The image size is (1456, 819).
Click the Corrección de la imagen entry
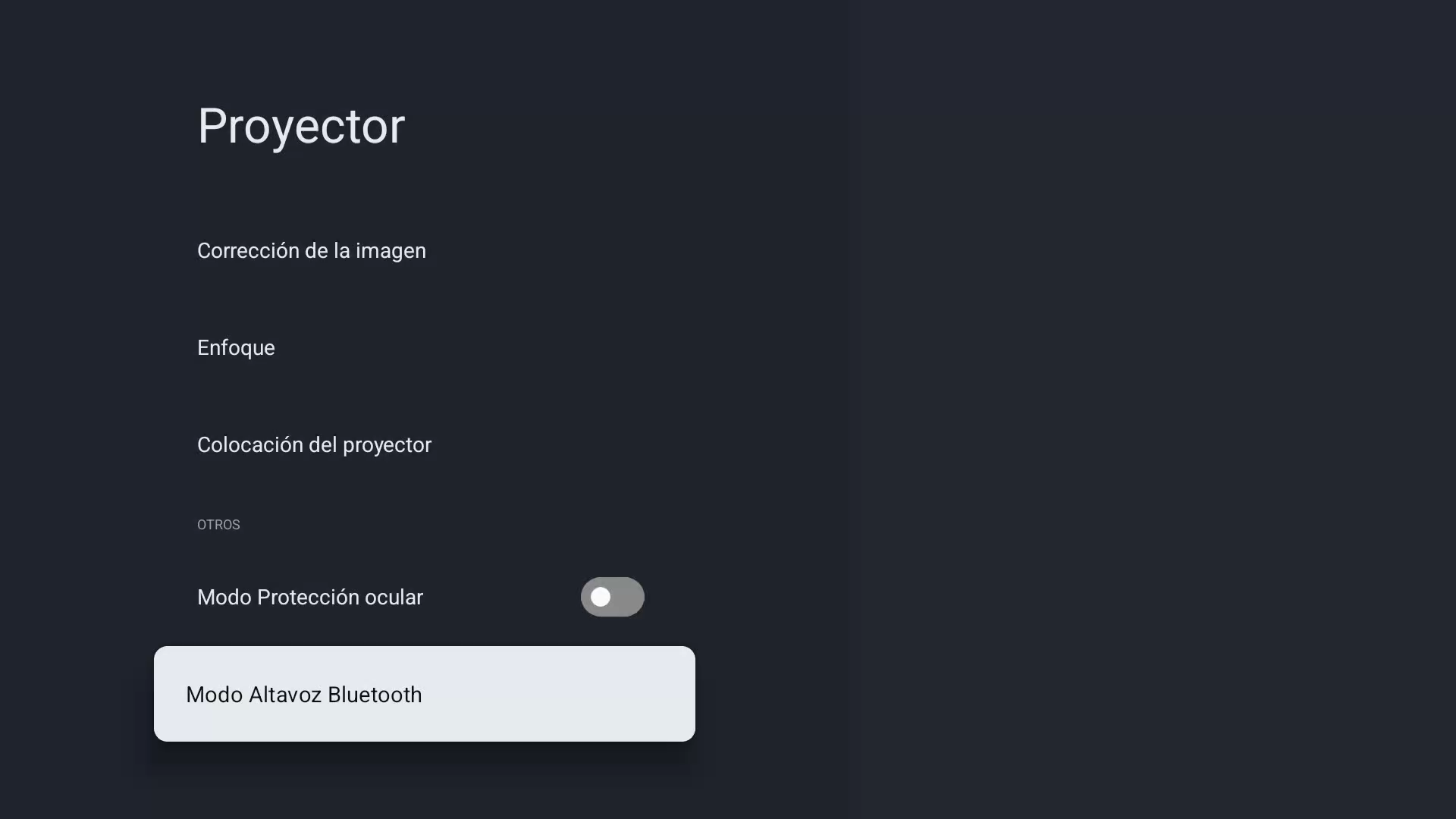pos(311,251)
